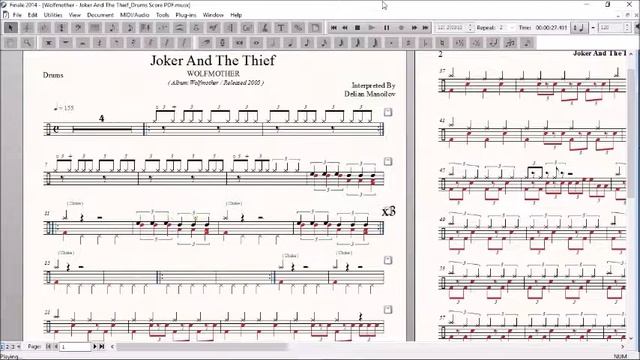Stop playback

(357, 28)
